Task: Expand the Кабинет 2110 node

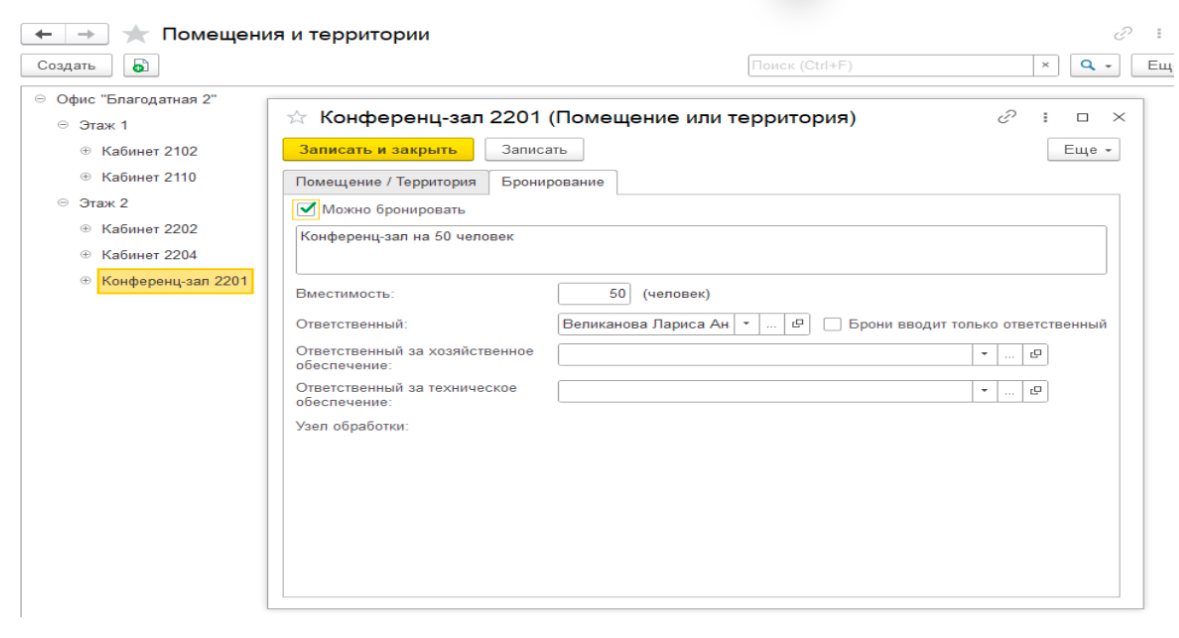Action: point(86,177)
